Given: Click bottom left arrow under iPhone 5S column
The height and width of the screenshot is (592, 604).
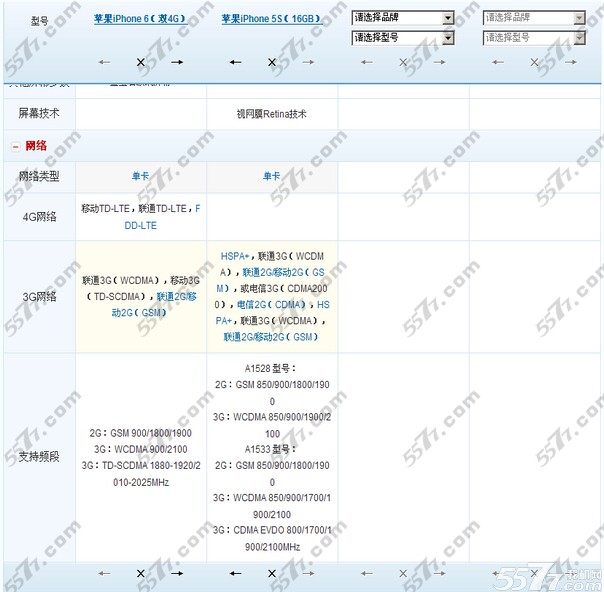Looking at the screenshot, I should click(x=235, y=574).
